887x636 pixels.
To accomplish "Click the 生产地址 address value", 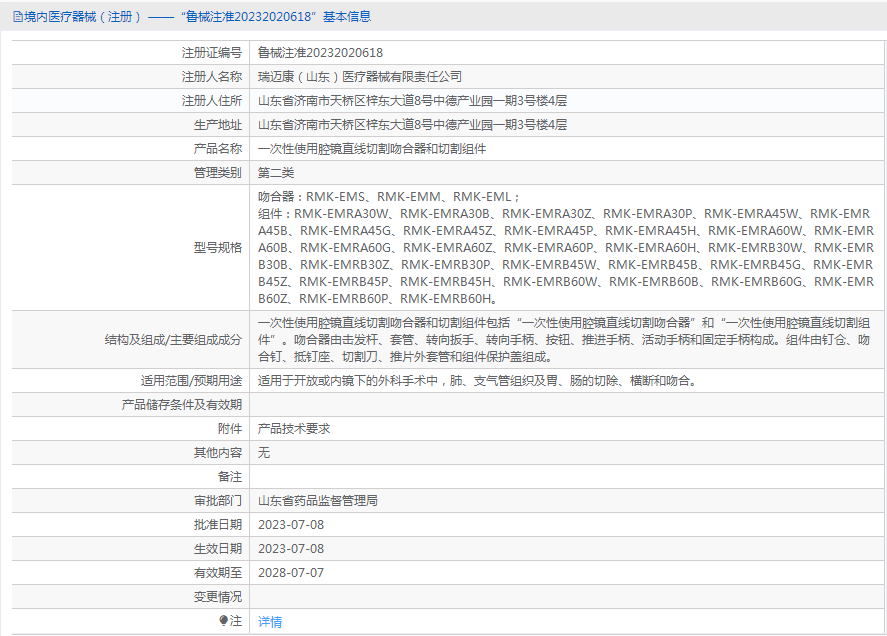I will tap(412, 124).
